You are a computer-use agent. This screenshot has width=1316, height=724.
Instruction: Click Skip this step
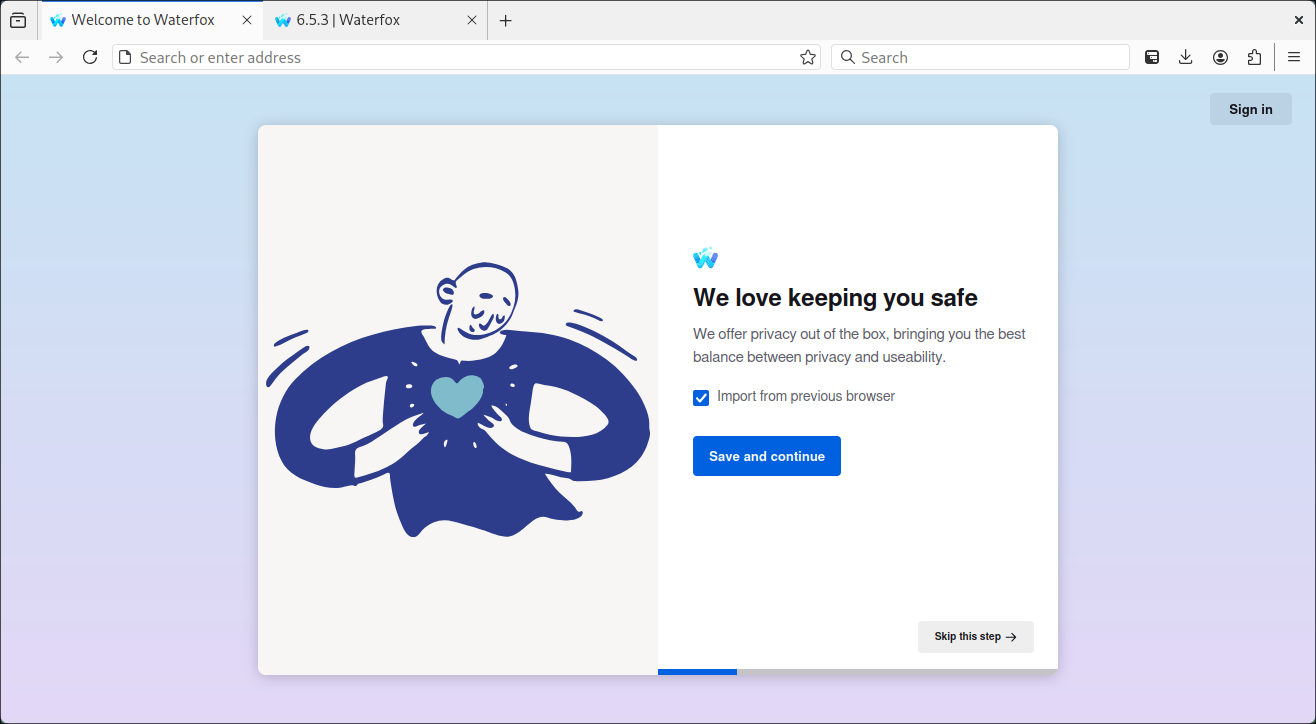click(x=976, y=637)
